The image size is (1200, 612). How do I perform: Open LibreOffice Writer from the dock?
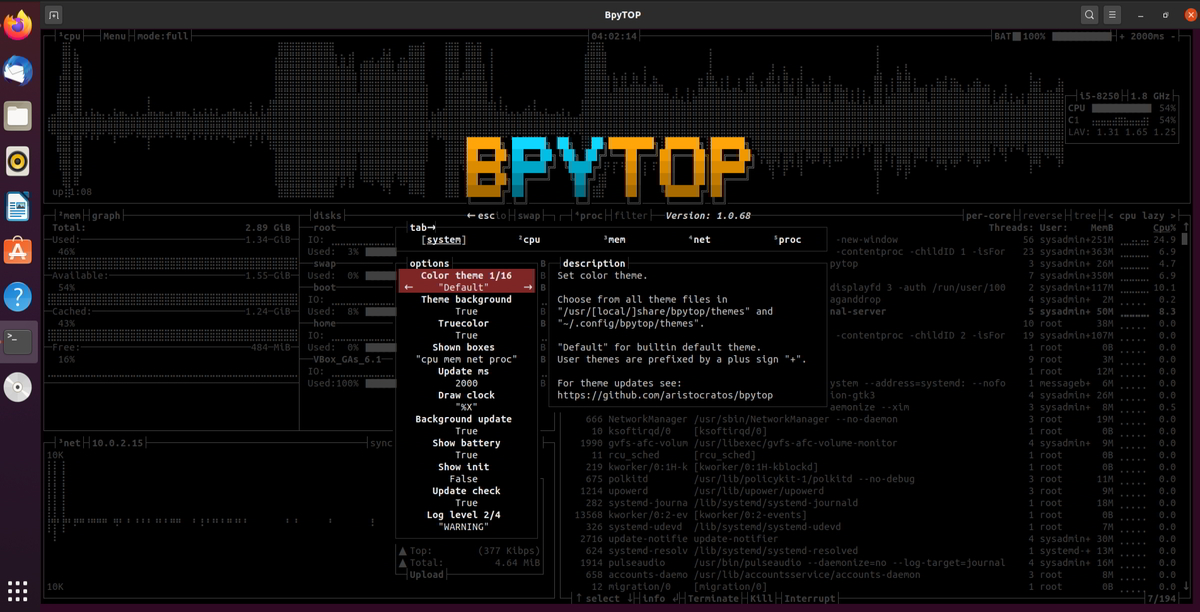[18, 205]
